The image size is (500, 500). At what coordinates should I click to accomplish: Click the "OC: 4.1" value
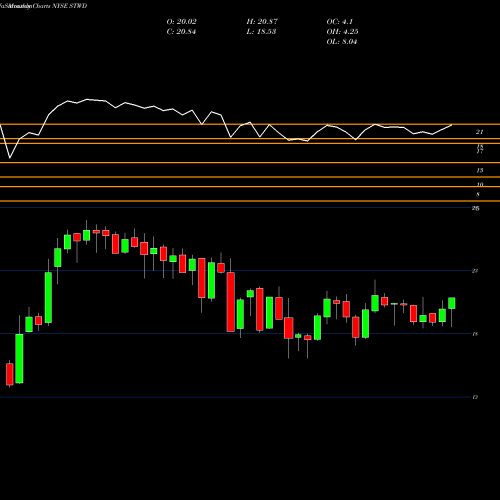point(339,22)
